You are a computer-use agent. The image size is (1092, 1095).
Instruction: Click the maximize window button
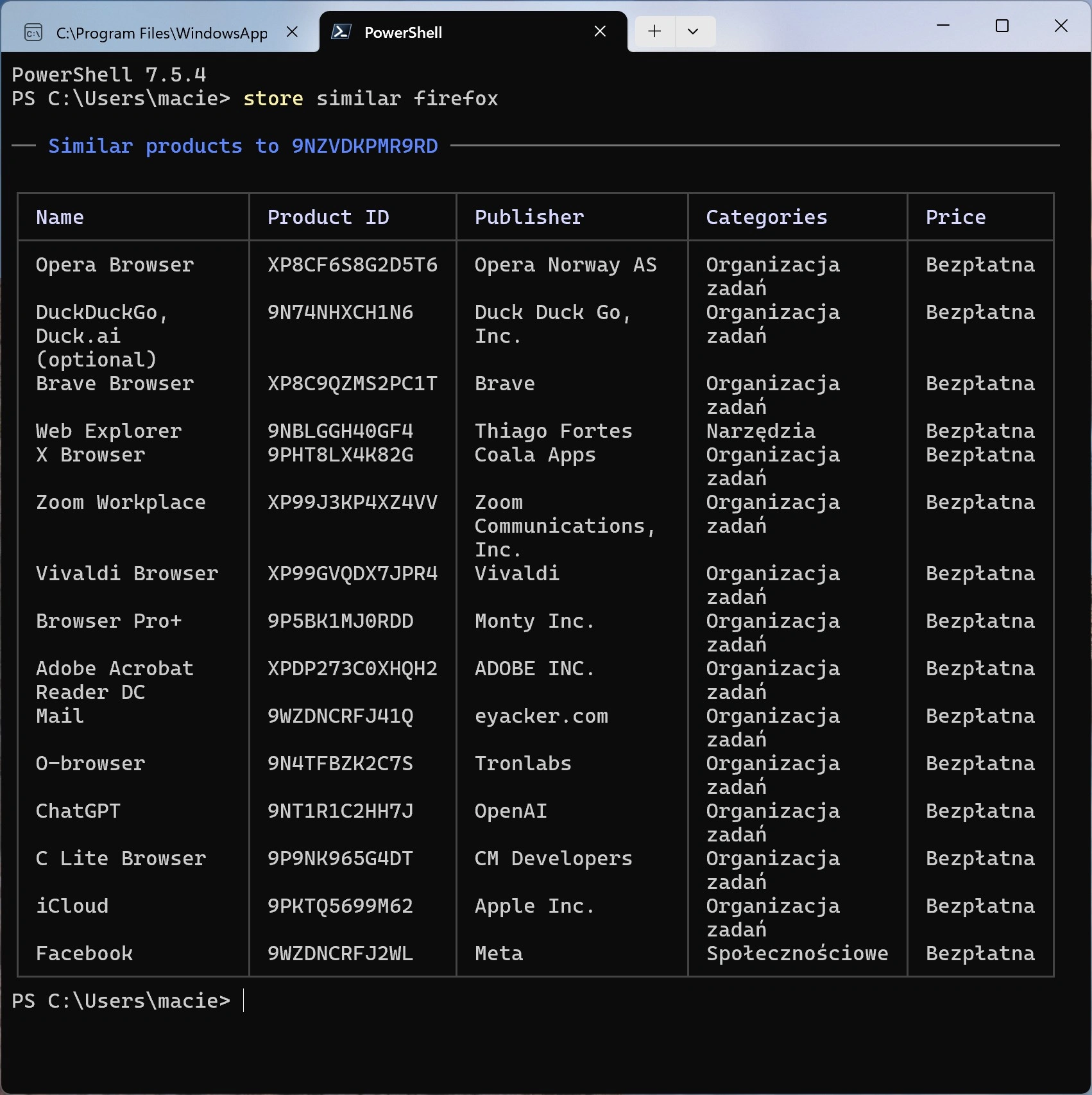(1002, 26)
